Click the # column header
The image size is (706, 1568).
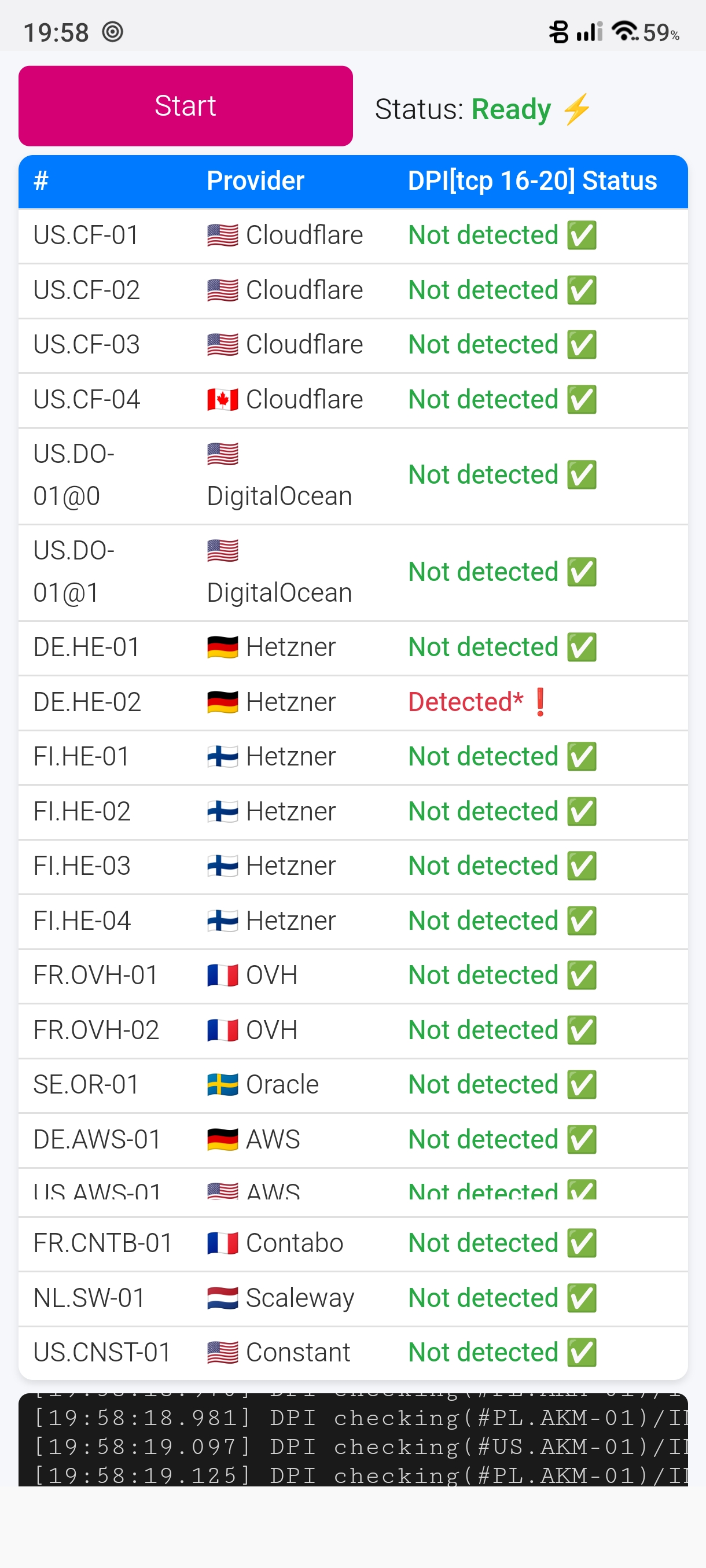coord(41,181)
